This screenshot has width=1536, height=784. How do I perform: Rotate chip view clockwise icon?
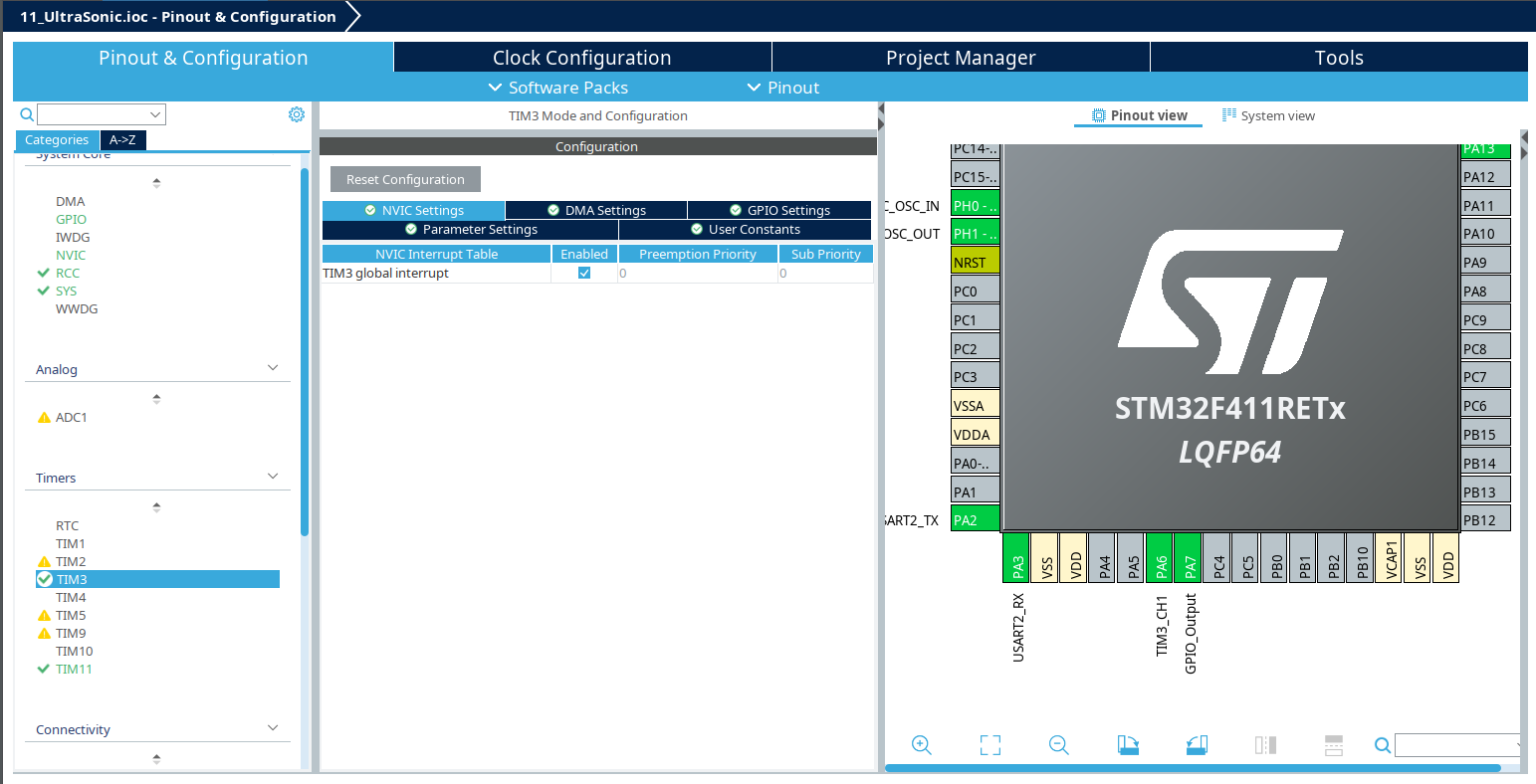point(1128,745)
